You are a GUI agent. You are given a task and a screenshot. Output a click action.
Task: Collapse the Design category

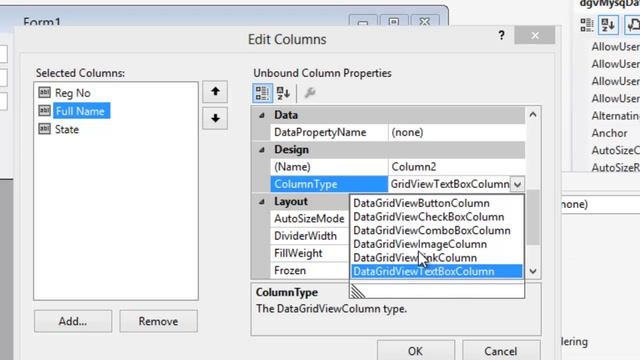coord(262,150)
